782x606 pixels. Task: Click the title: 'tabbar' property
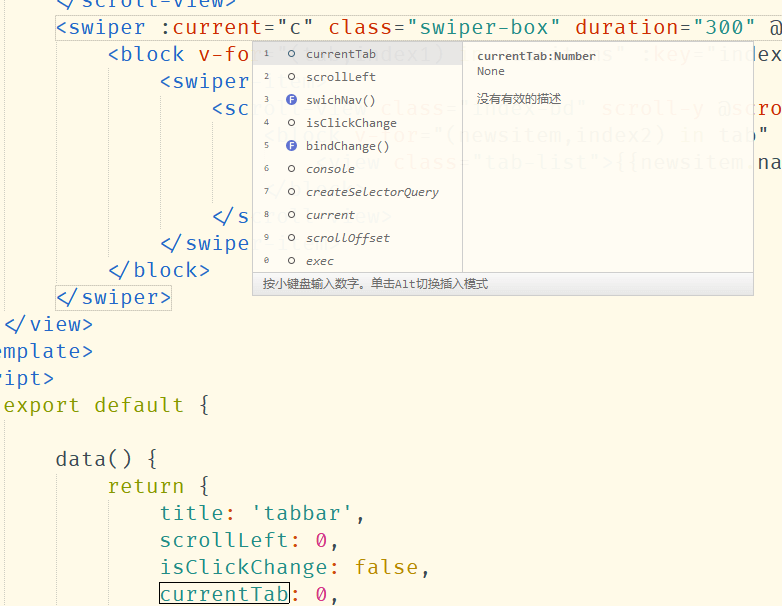coord(262,513)
